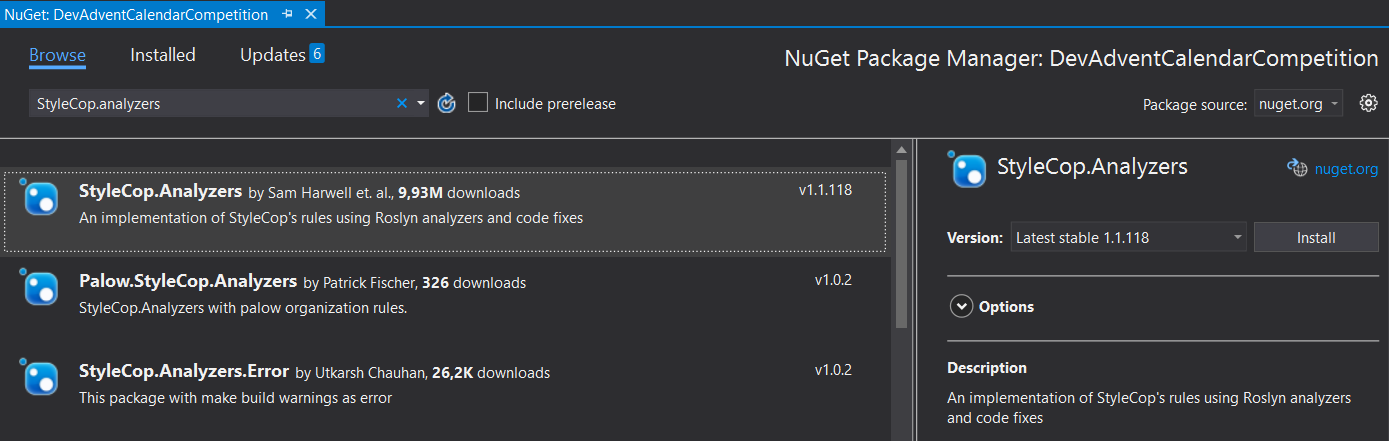Screen dimensions: 1389x441
Task: Click the globe icon beside nuget.org link
Action: (x=1297, y=169)
